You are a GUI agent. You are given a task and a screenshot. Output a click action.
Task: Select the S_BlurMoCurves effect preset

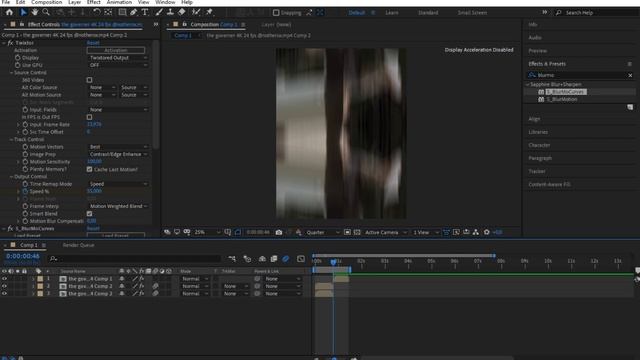tap(566, 92)
